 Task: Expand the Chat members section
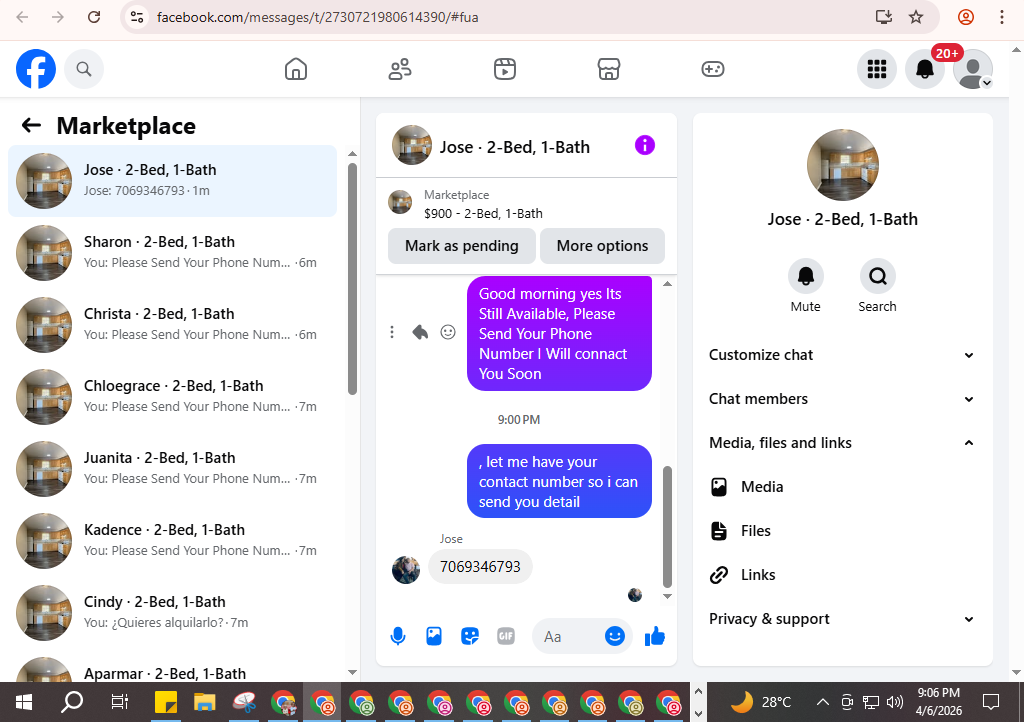[x=842, y=399]
